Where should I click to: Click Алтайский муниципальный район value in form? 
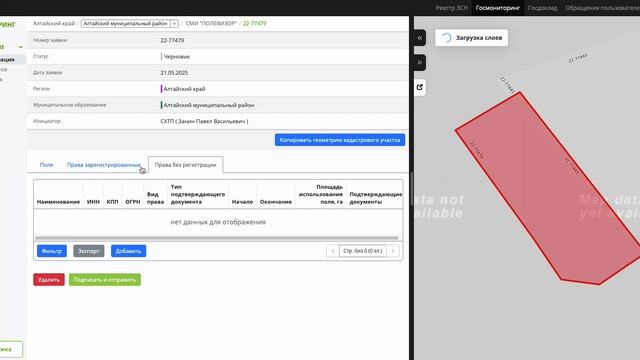coord(209,105)
